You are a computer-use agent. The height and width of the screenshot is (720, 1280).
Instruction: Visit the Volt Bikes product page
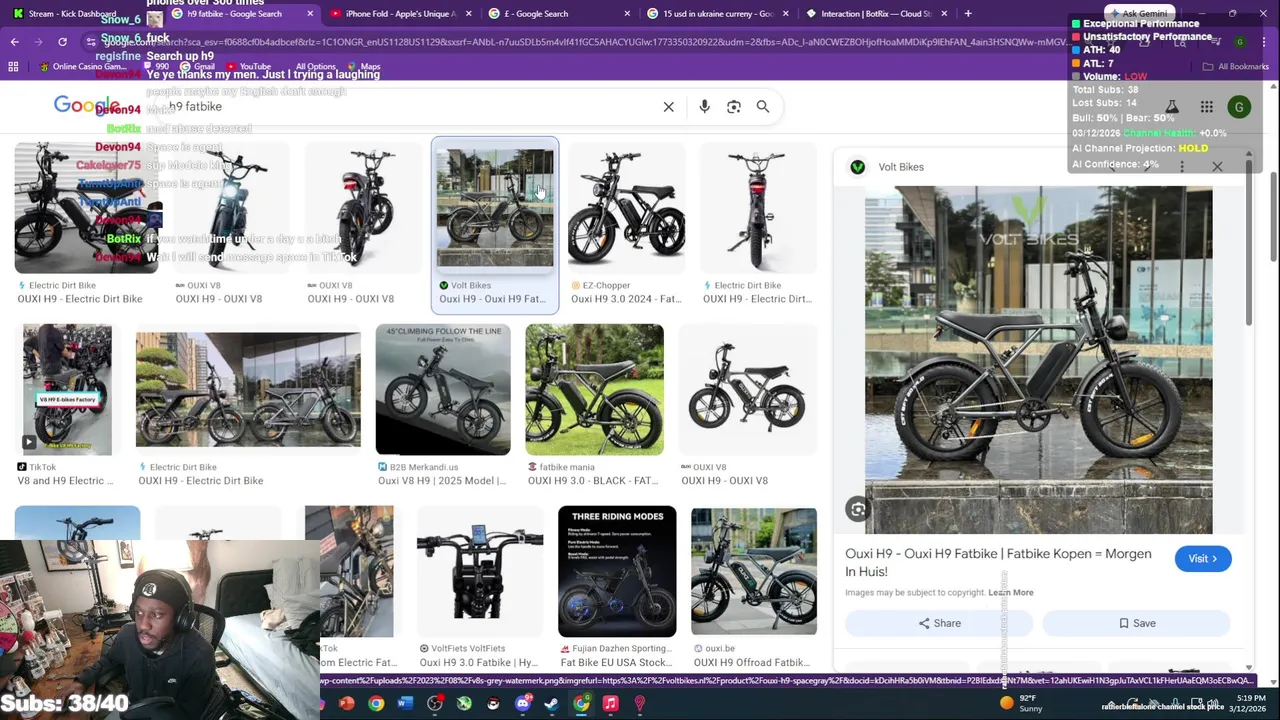pos(1203,559)
